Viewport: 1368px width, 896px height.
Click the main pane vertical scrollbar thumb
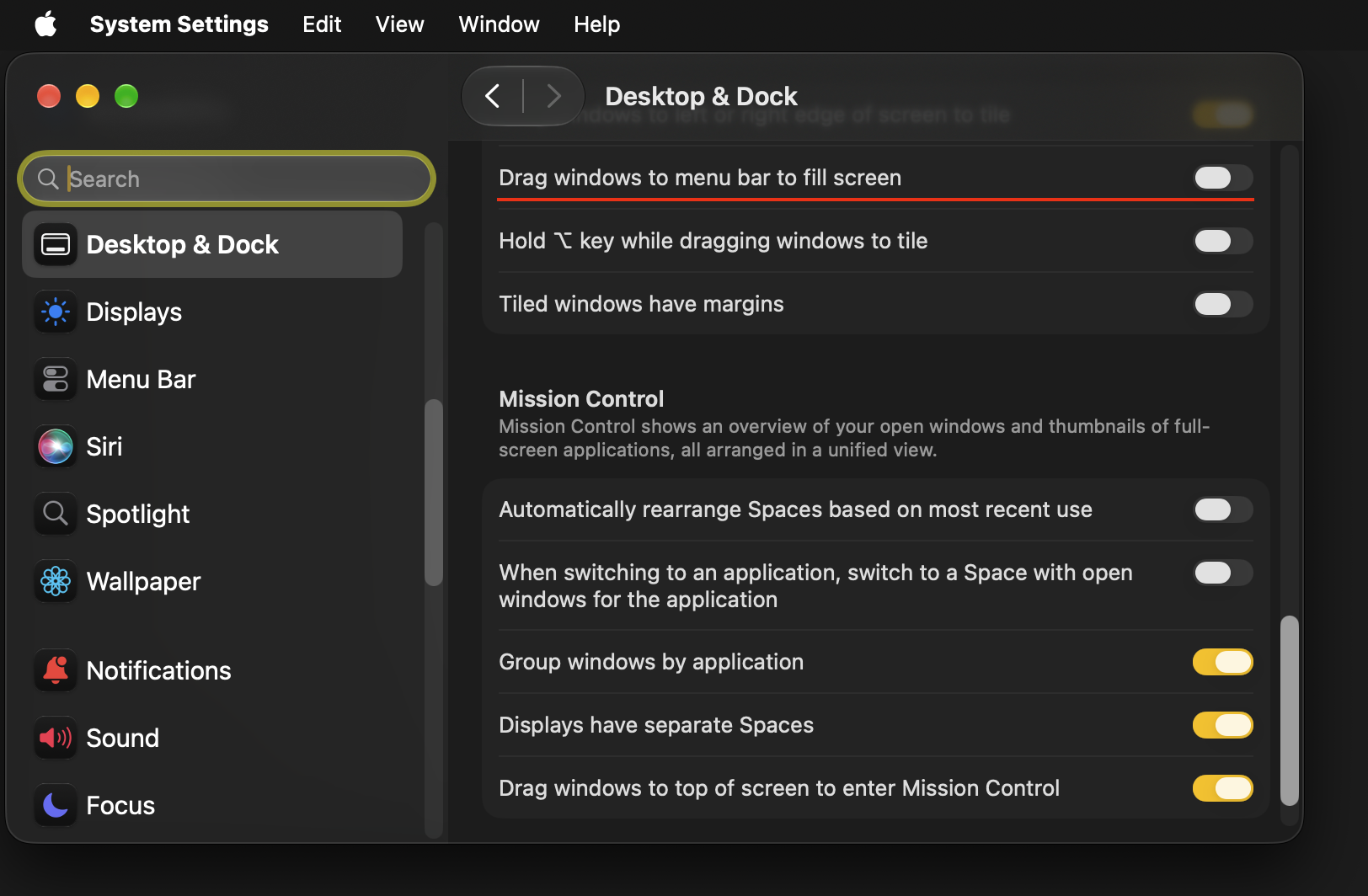(x=1289, y=711)
